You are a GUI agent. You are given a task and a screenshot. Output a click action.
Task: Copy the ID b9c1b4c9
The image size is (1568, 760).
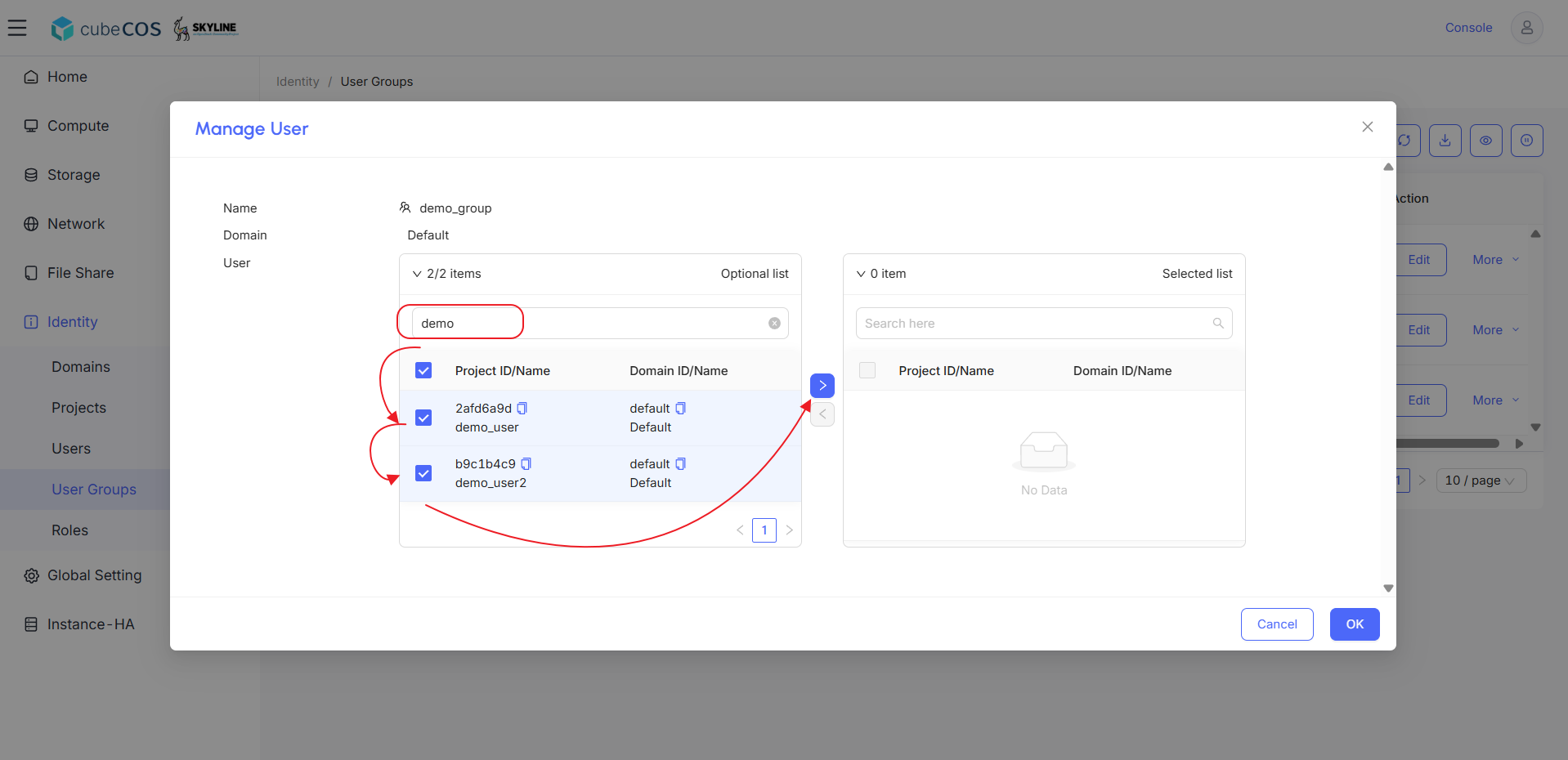pos(526,463)
